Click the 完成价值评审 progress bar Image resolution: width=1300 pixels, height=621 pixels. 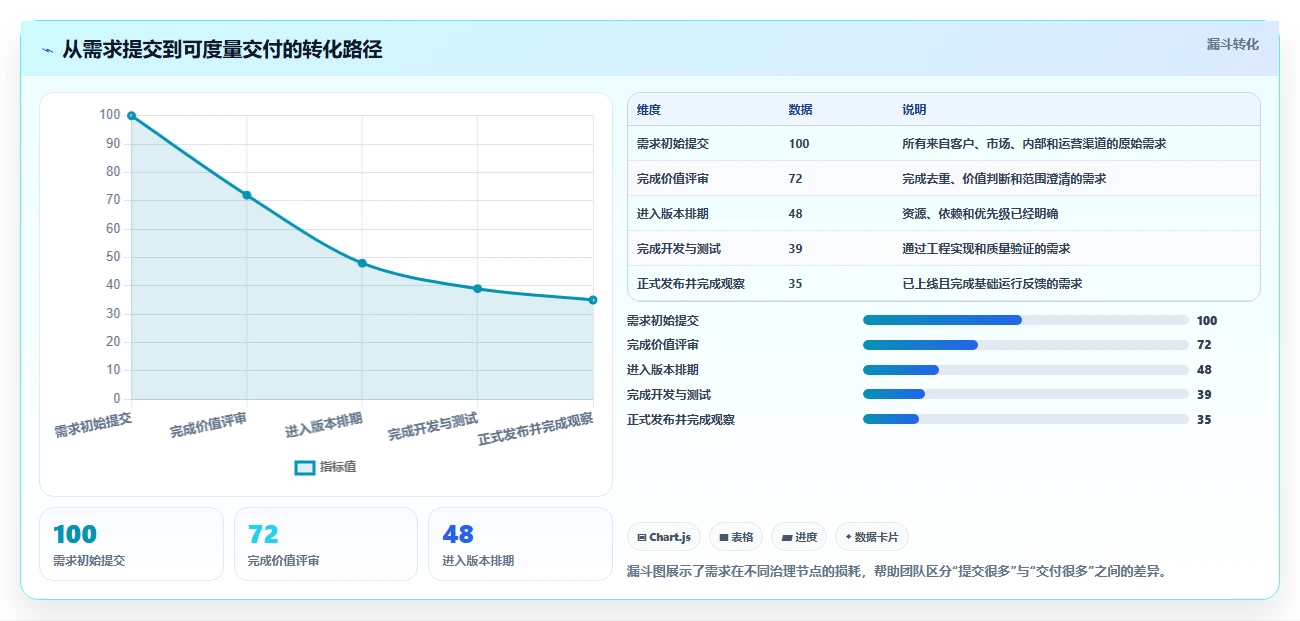point(1025,345)
